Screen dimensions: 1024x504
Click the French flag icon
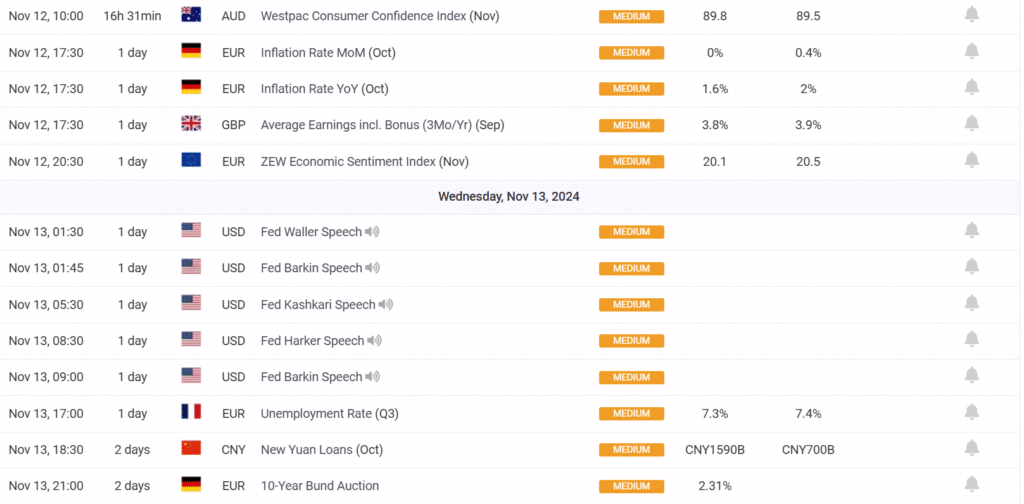(x=191, y=413)
